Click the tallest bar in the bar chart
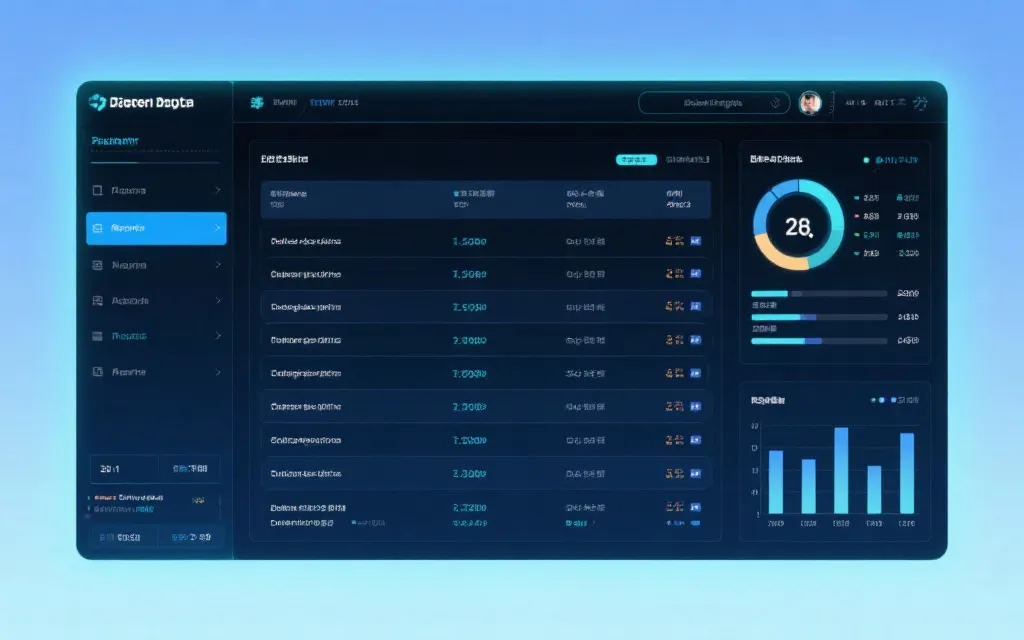 841,470
